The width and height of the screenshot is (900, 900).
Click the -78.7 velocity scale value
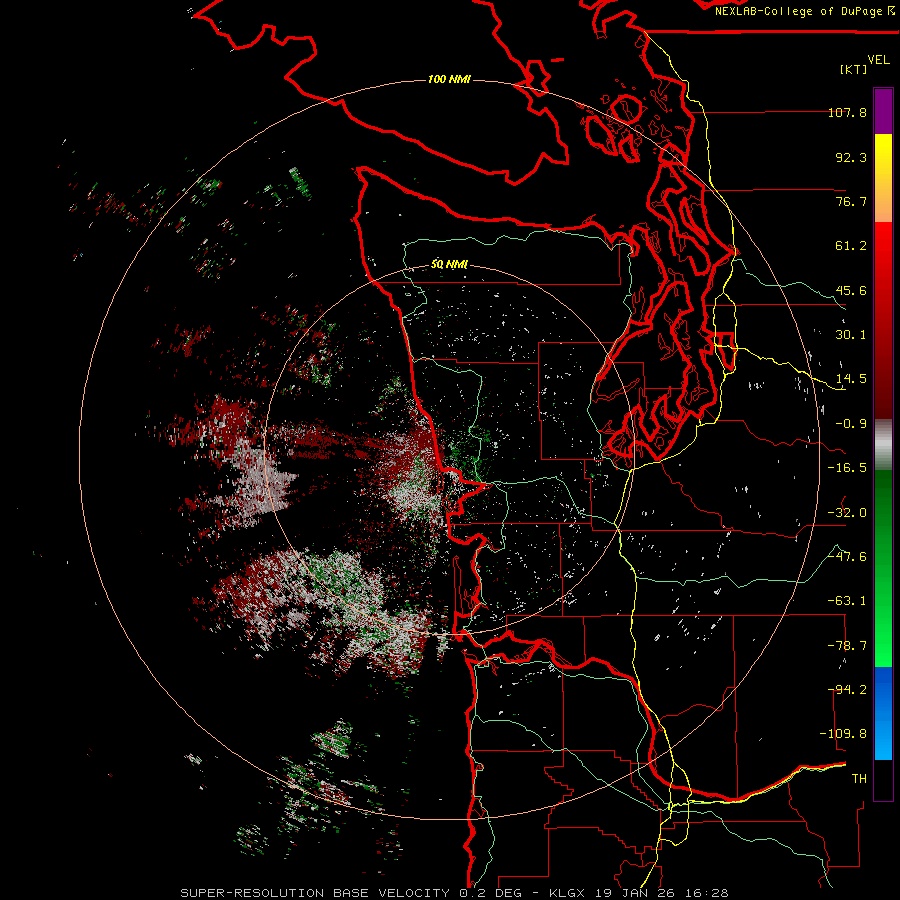[847, 646]
